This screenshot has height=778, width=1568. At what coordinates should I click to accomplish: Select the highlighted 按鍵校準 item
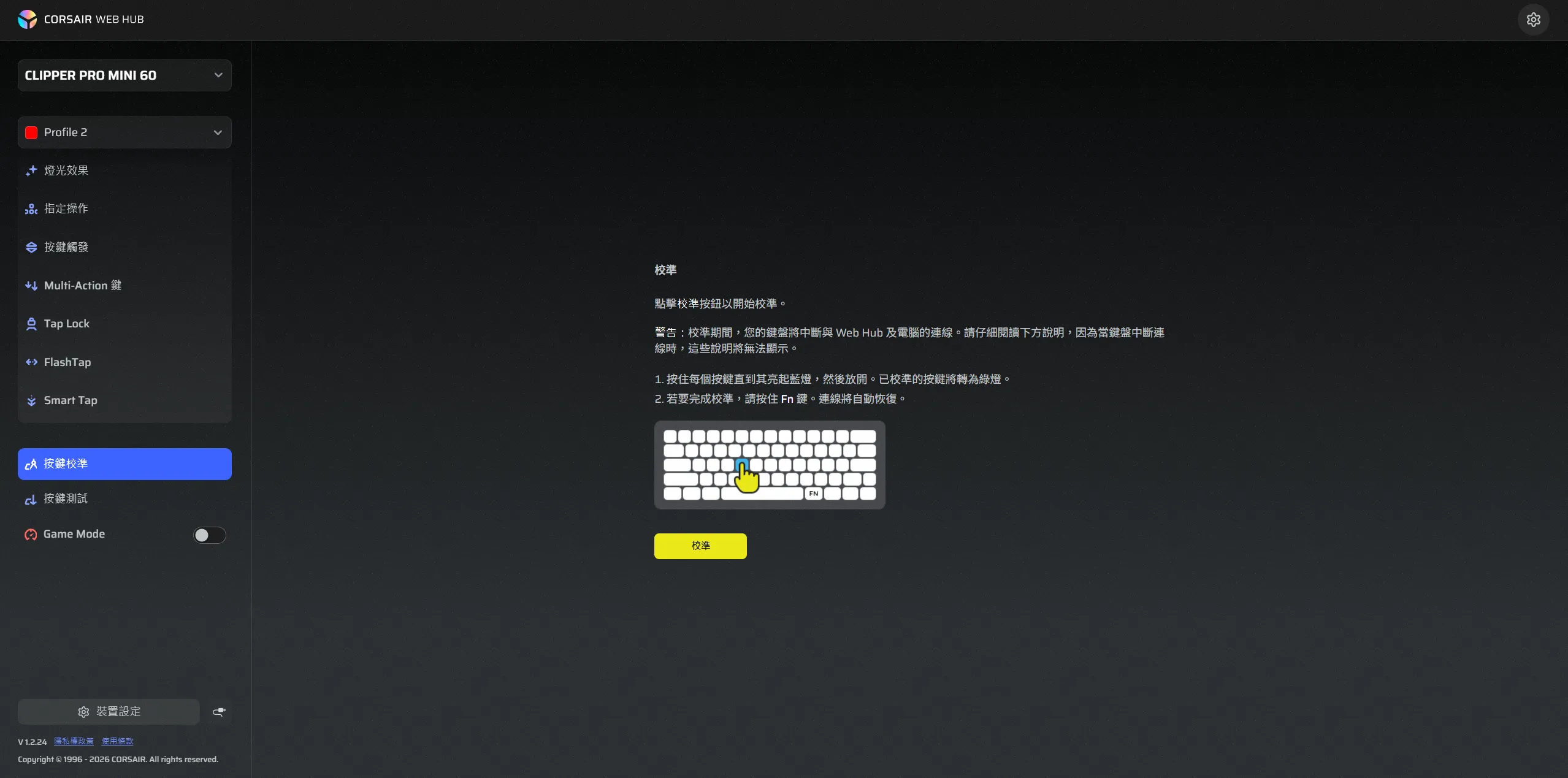[124, 464]
